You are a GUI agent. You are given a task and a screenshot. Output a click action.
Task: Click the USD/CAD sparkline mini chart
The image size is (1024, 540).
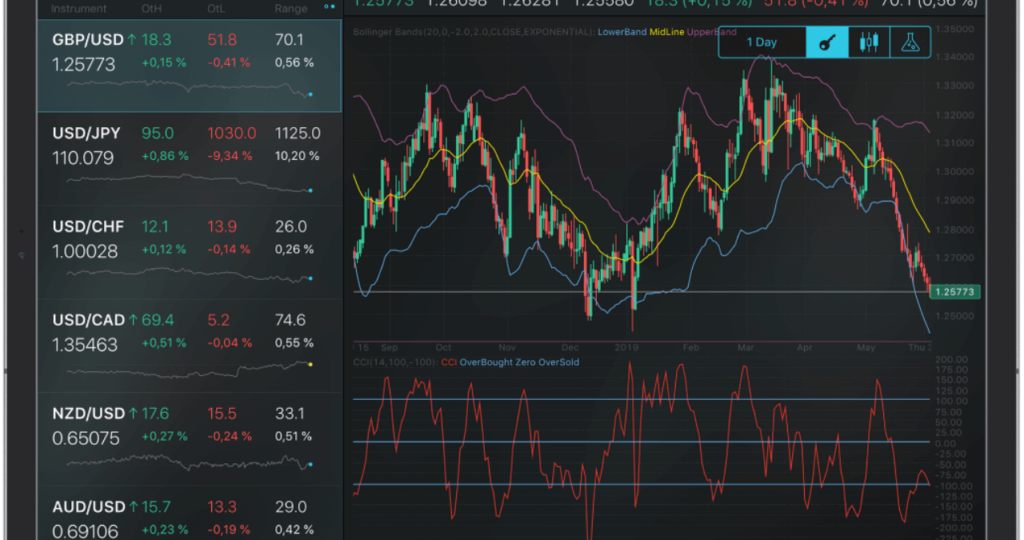(x=189, y=370)
